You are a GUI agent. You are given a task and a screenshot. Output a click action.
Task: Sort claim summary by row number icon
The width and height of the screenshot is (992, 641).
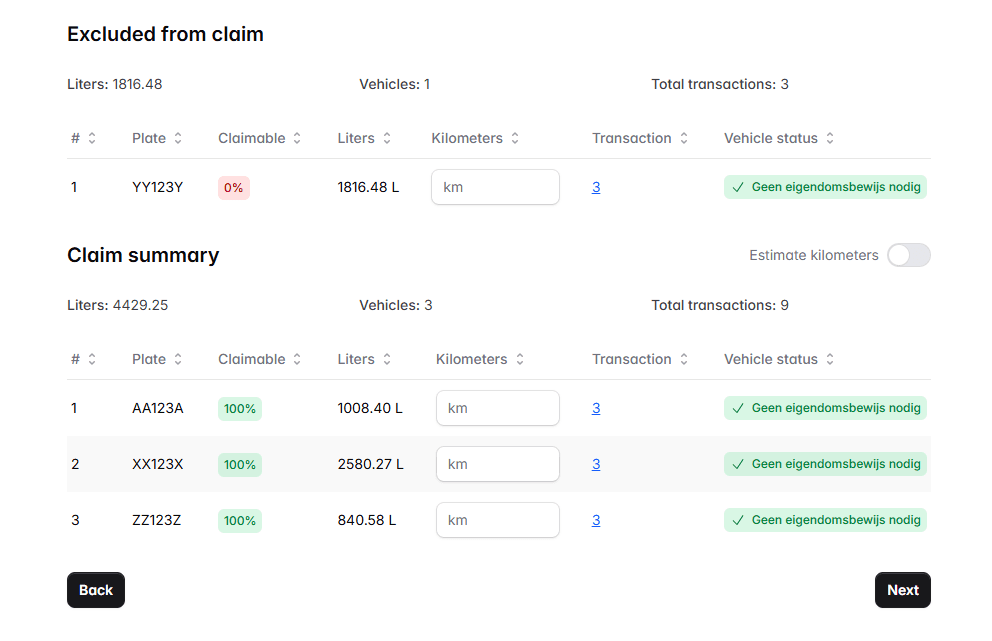pyautogui.click(x=92, y=360)
